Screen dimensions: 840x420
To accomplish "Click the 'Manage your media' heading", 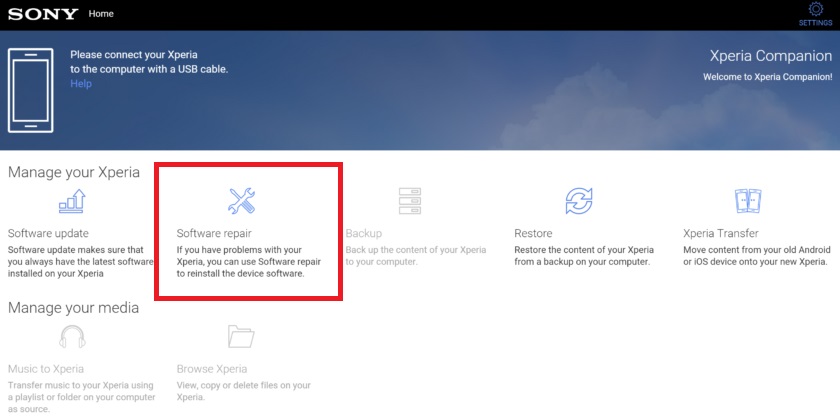I will pyautogui.click(x=73, y=308).
